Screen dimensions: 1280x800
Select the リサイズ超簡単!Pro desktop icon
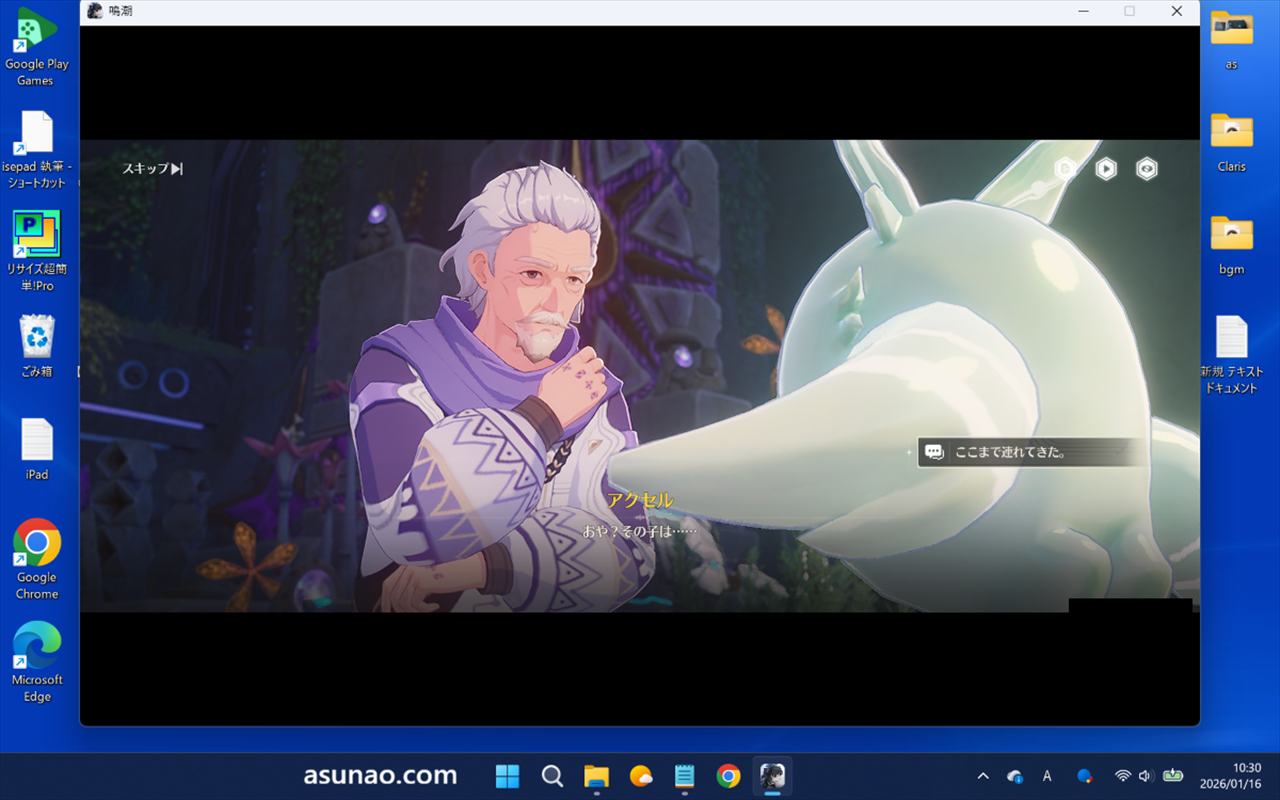37,250
